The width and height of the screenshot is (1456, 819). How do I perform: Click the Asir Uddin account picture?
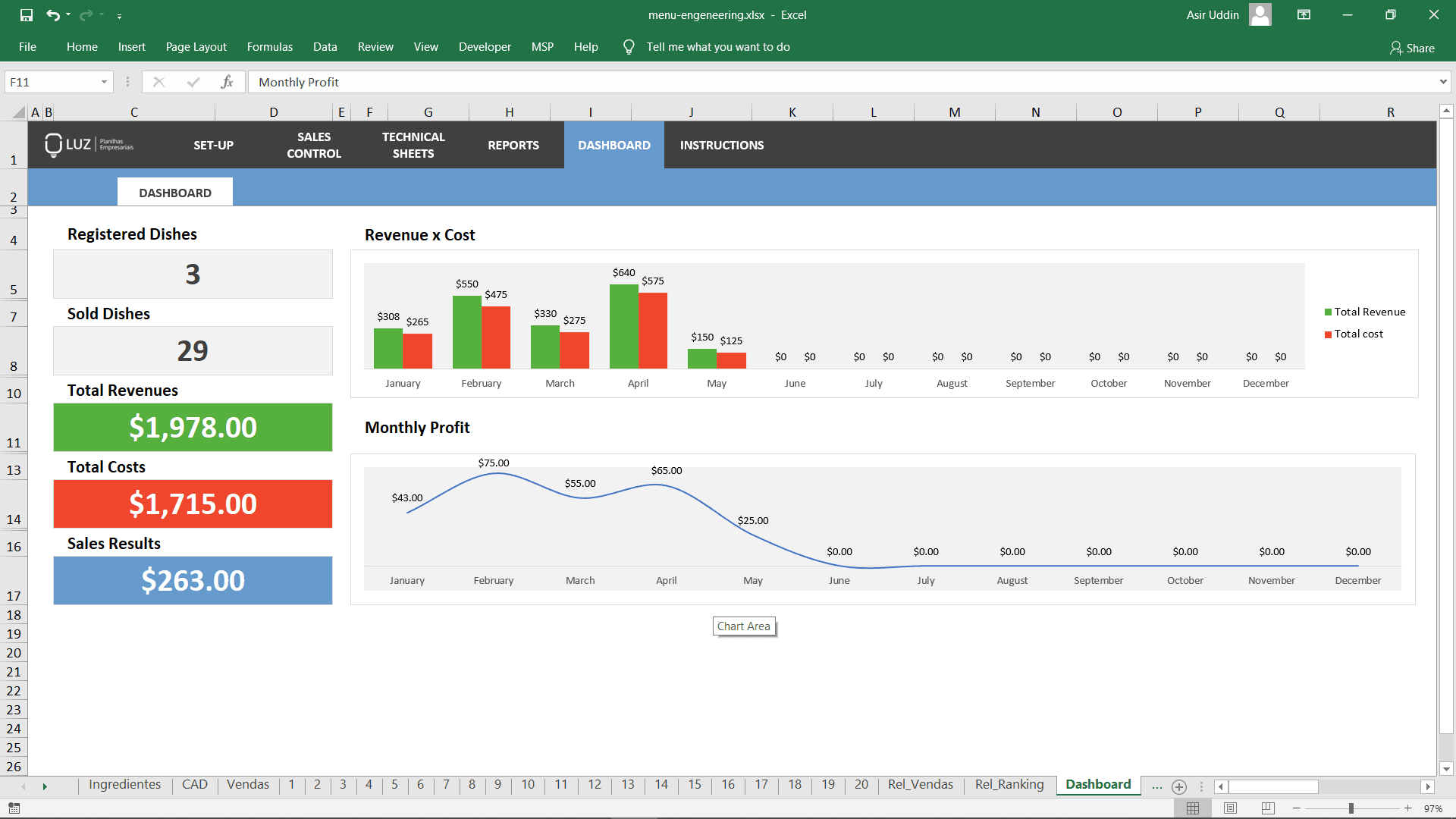tap(1259, 14)
